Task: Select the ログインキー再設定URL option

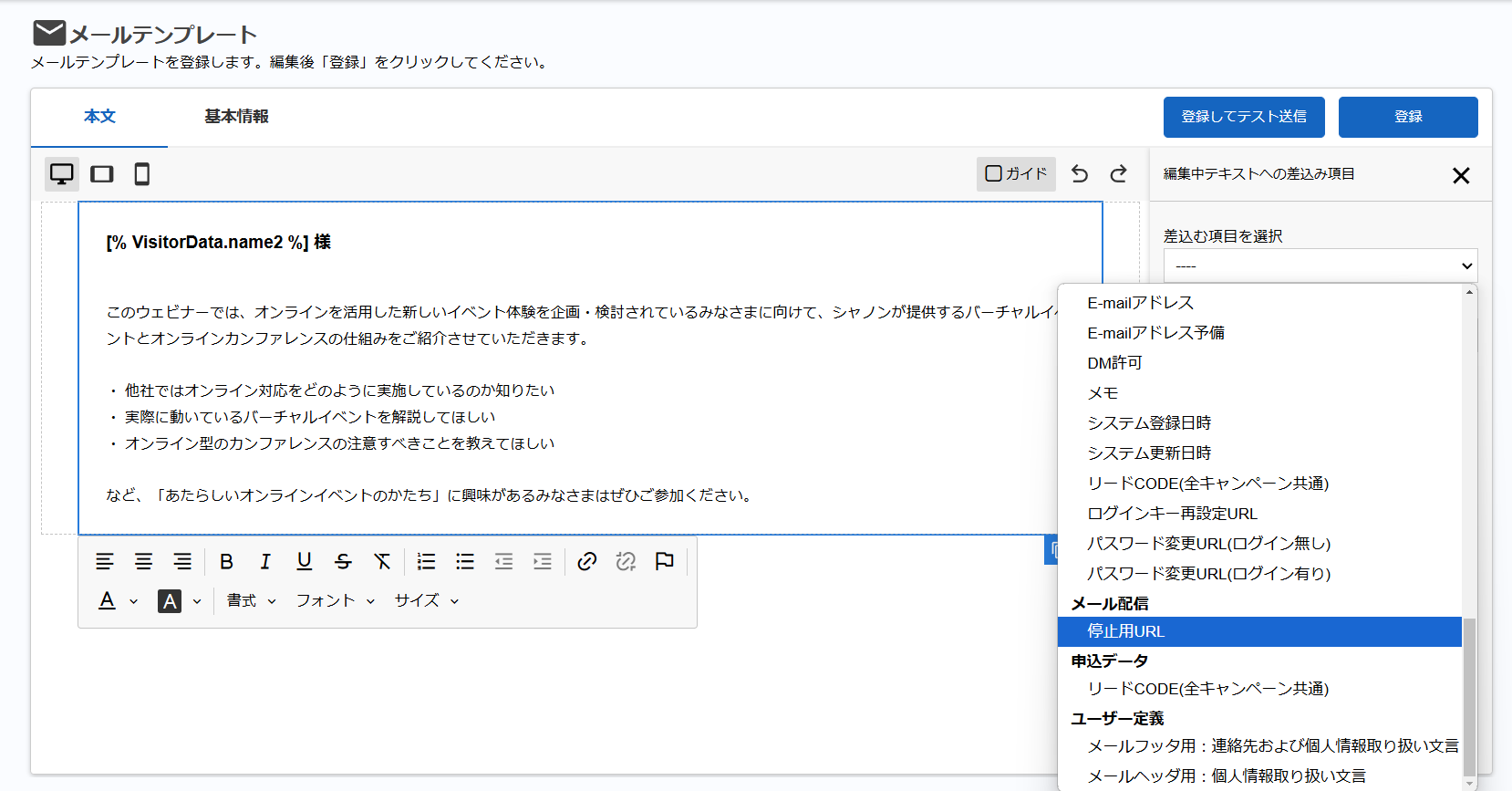Action: click(x=1259, y=514)
